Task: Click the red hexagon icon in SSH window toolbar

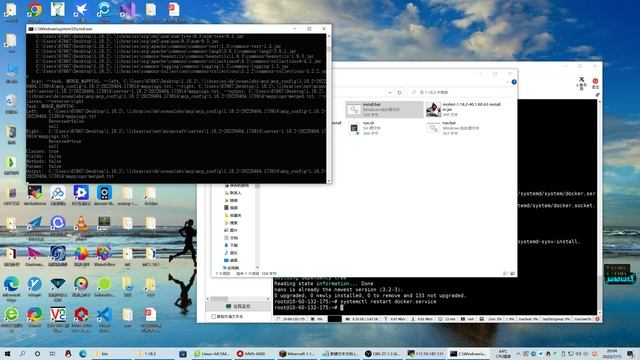Action: tap(595, 83)
